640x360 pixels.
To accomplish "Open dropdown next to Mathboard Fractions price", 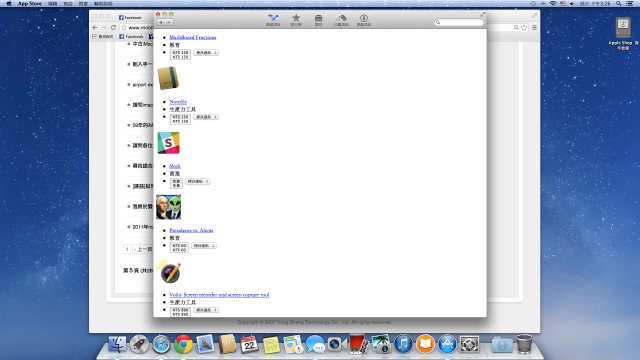I will (206, 53).
